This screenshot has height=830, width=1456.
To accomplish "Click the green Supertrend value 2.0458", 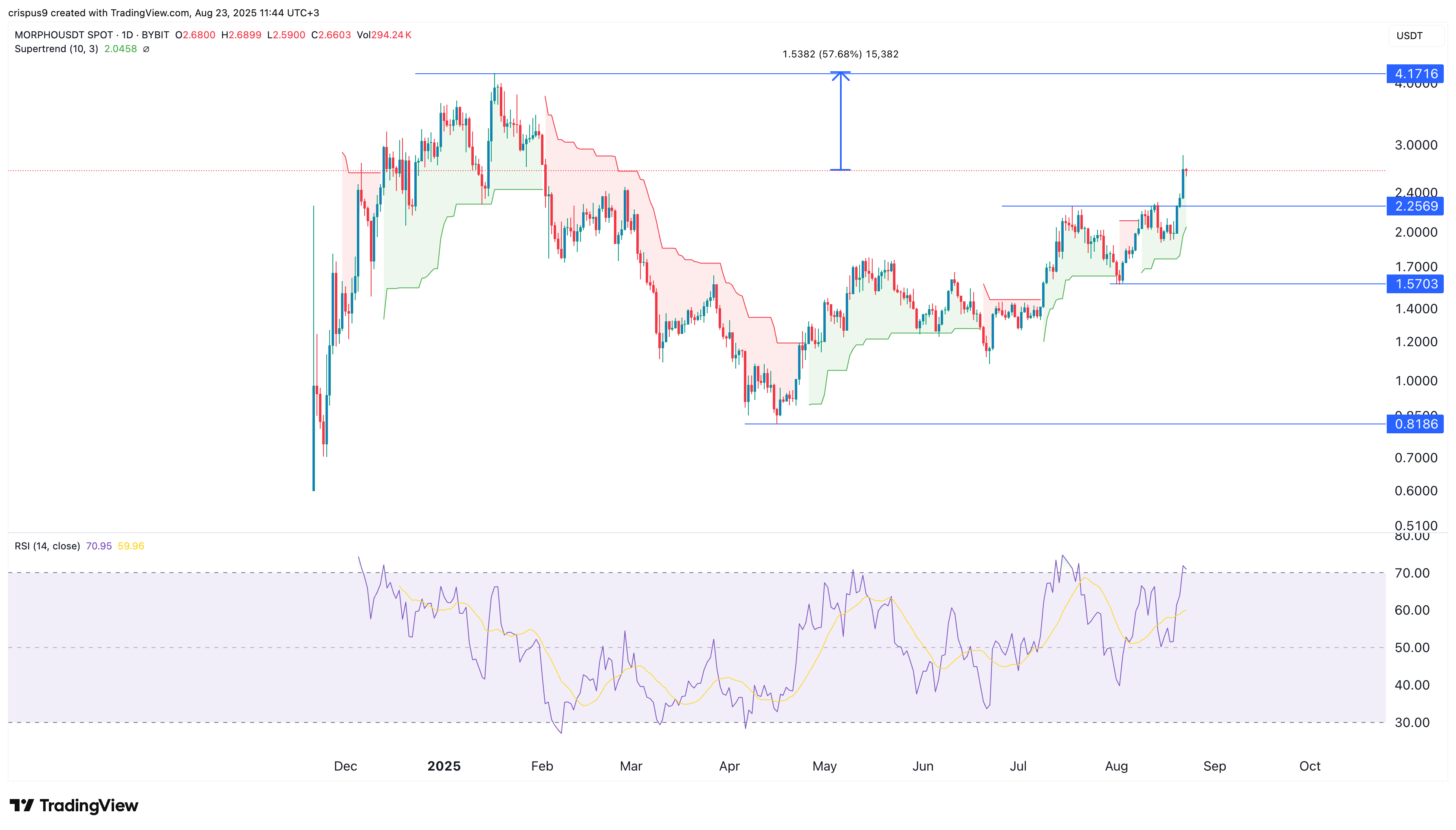I will click(120, 49).
